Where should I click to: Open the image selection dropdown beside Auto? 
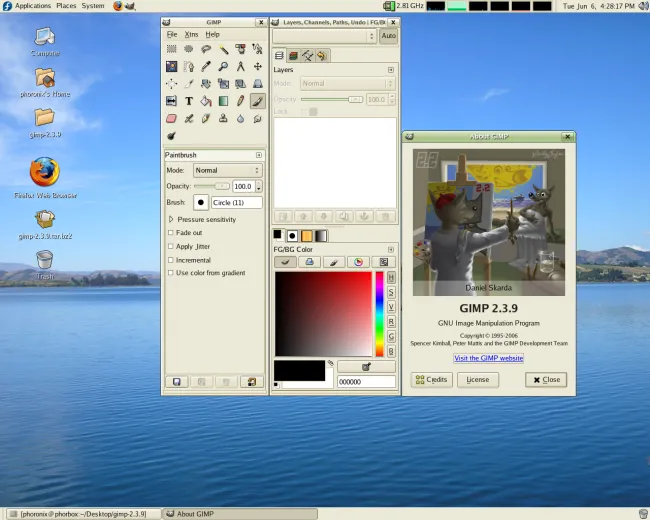tap(324, 36)
